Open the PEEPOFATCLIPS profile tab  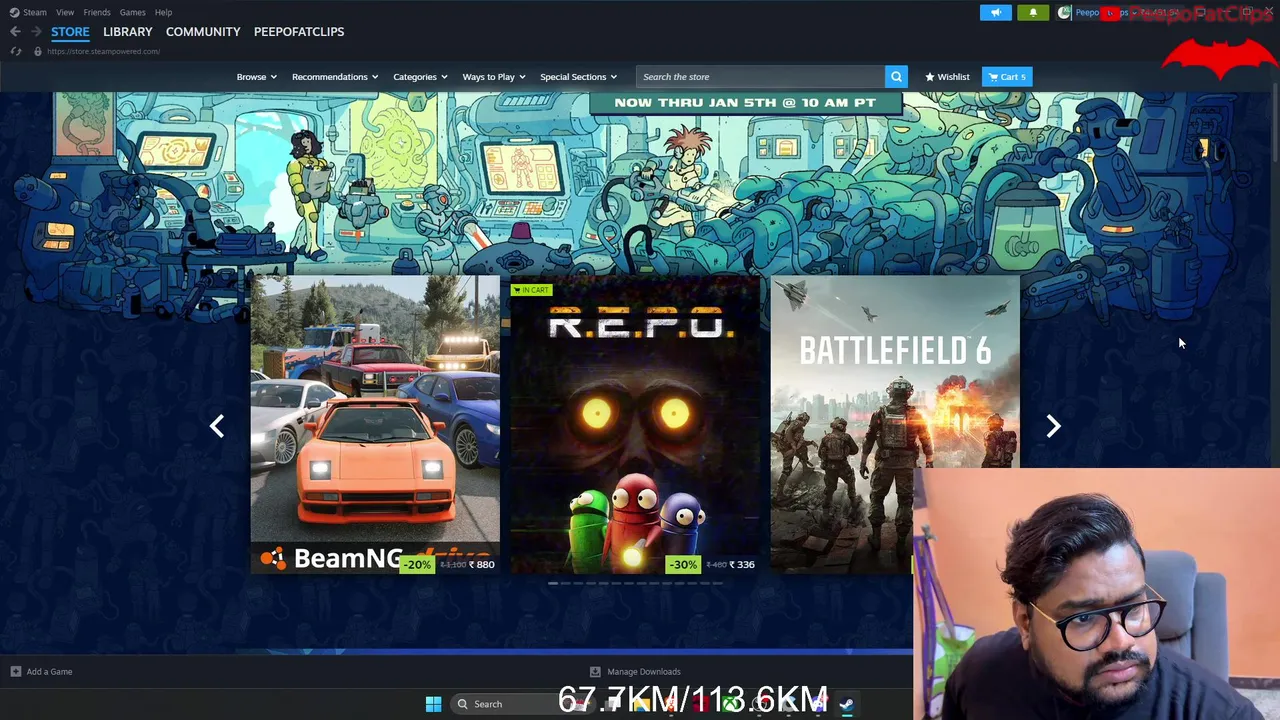[299, 32]
